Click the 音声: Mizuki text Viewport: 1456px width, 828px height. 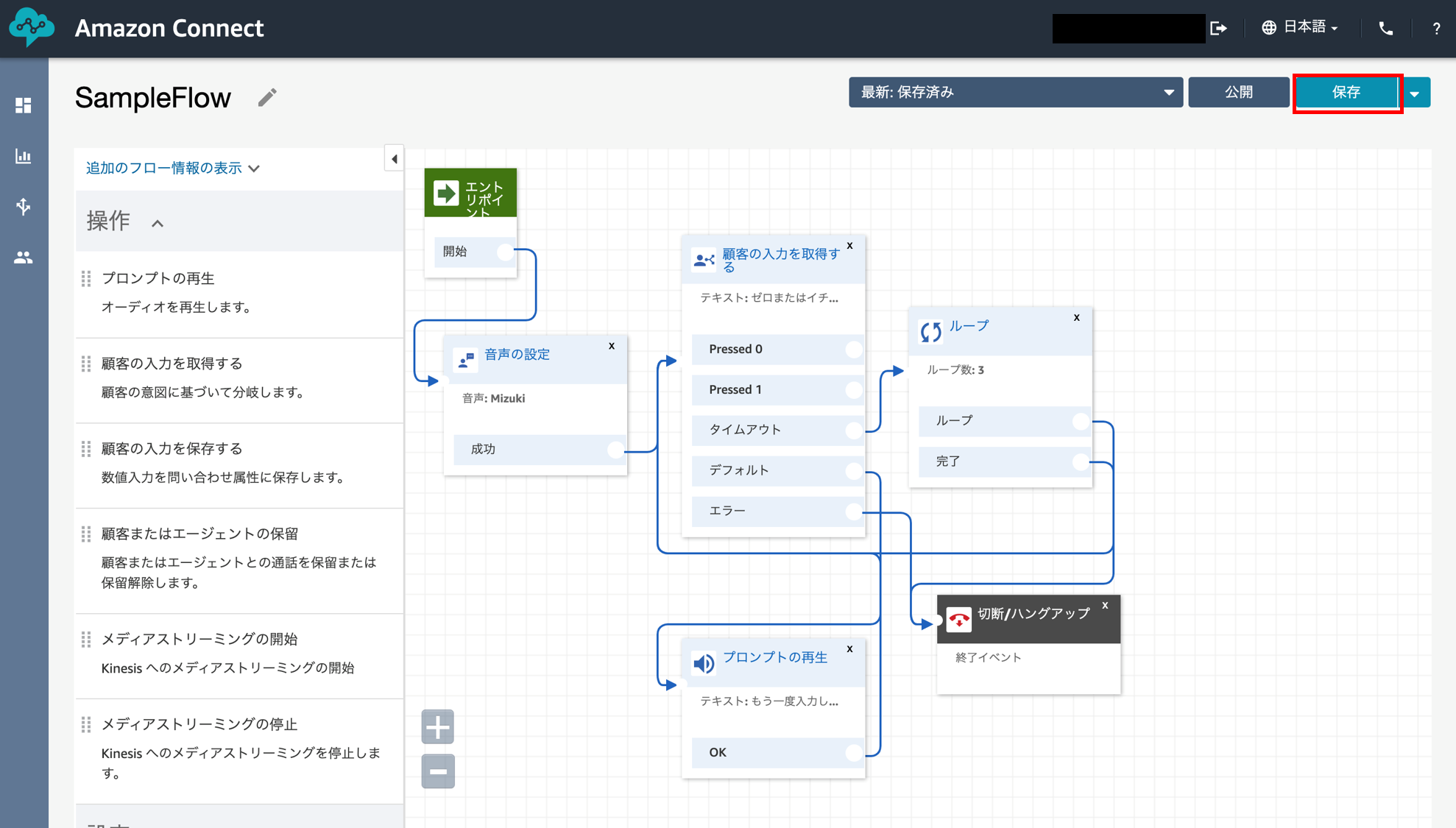[493, 398]
